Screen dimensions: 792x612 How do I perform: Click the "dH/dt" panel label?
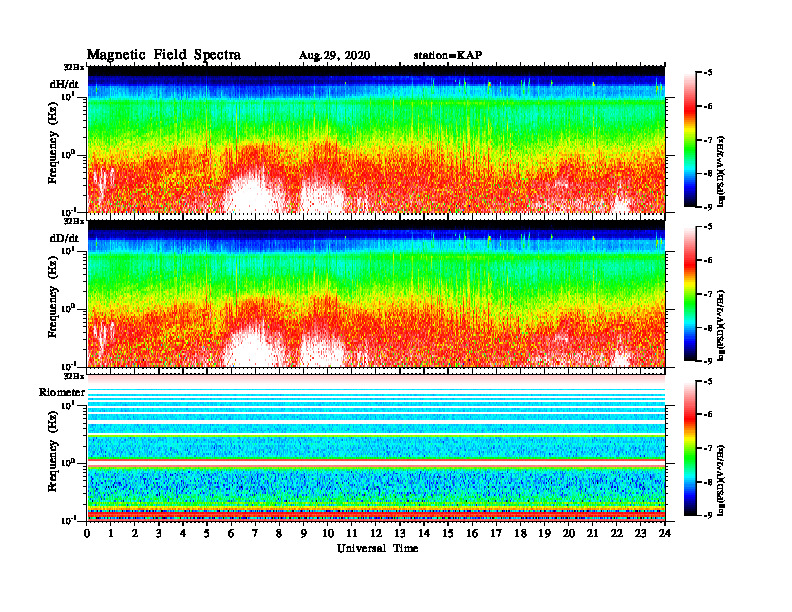[x=64, y=84]
